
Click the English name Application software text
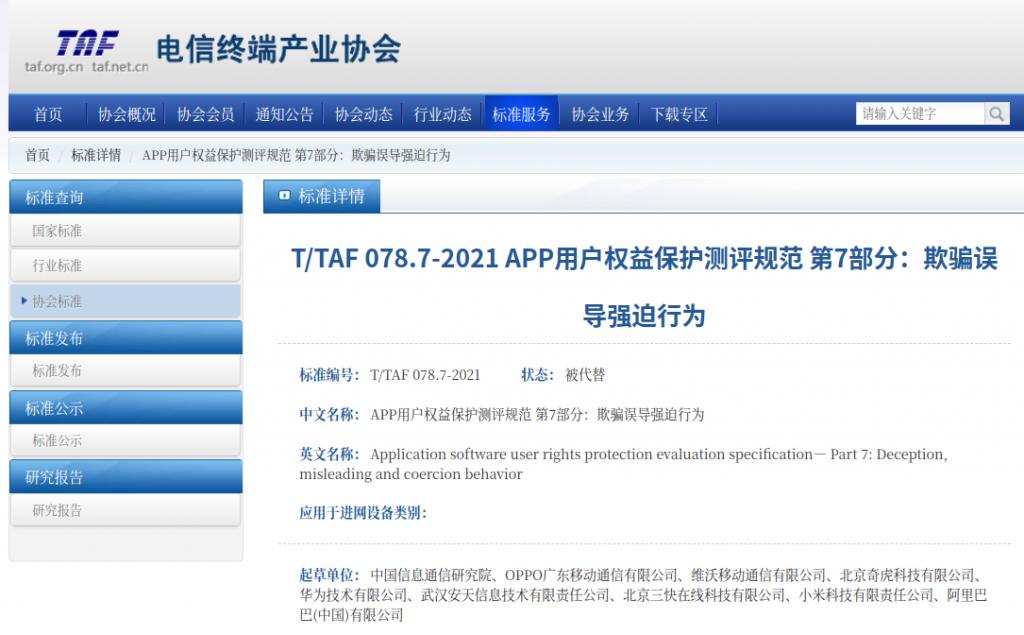click(623, 464)
